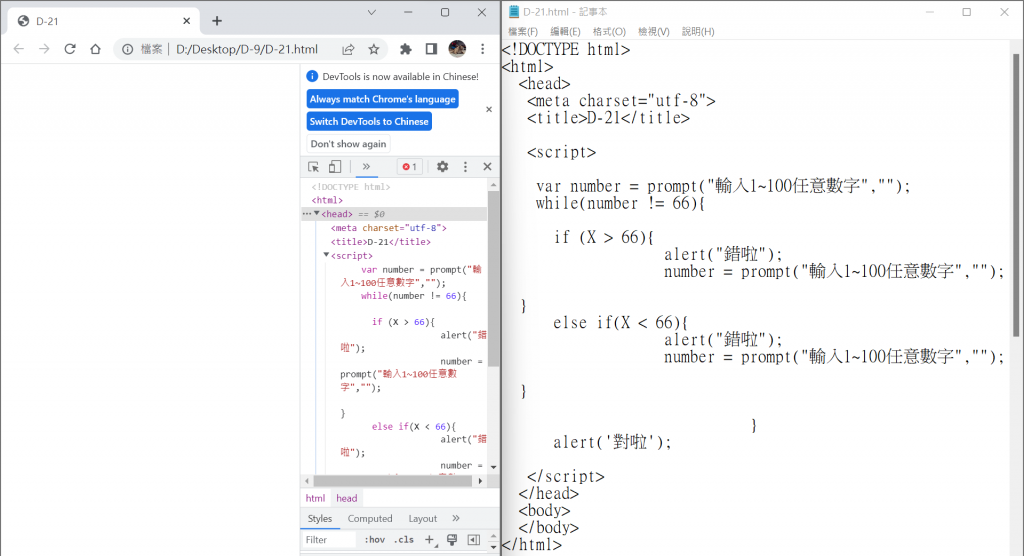Select the meta charset line
Viewport: 1024px width, 556px height.
389,228
